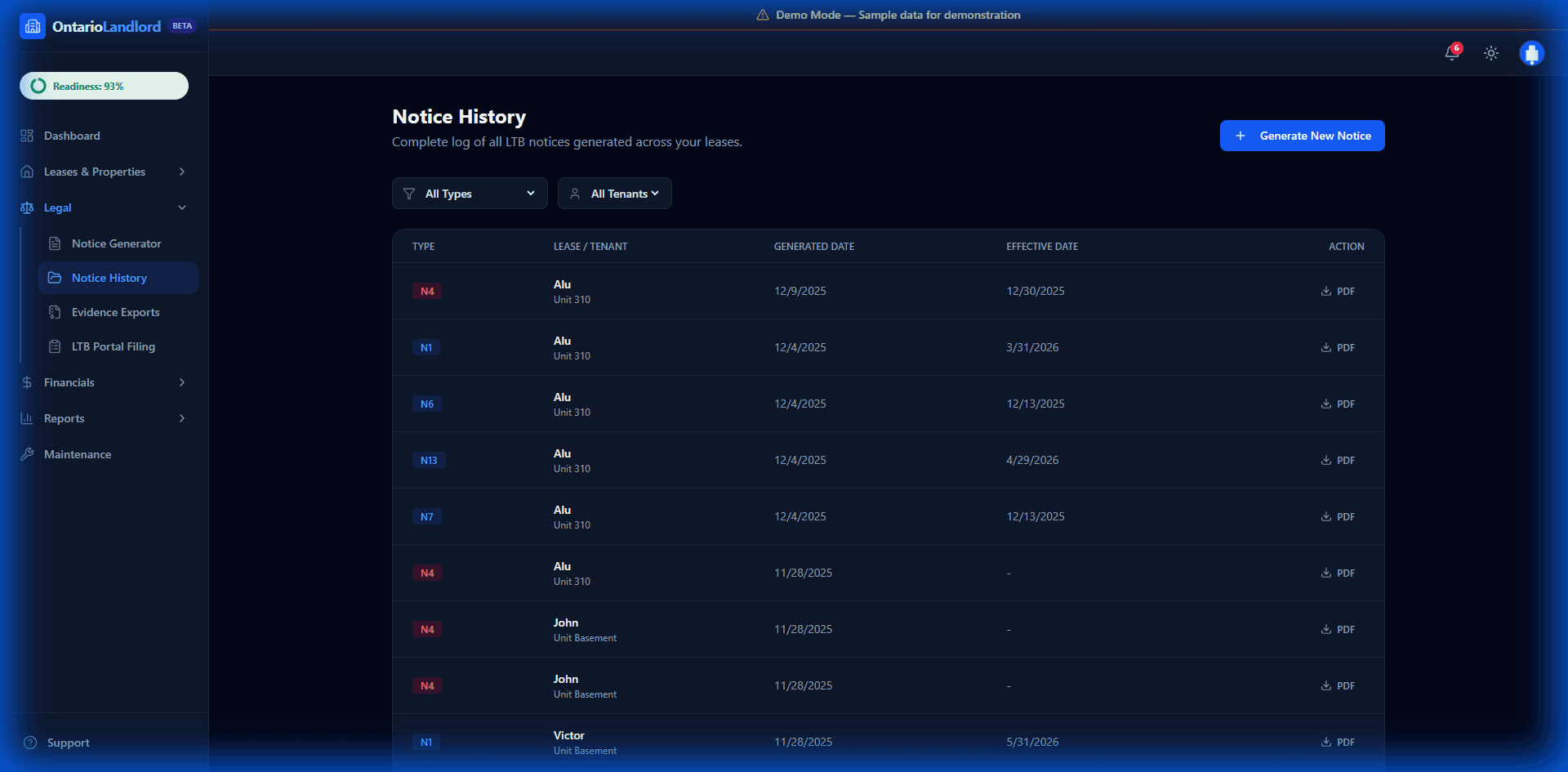The width and height of the screenshot is (1568, 772).
Task: Click the Maintenance wrench icon
Action: [x=27, y=454]
